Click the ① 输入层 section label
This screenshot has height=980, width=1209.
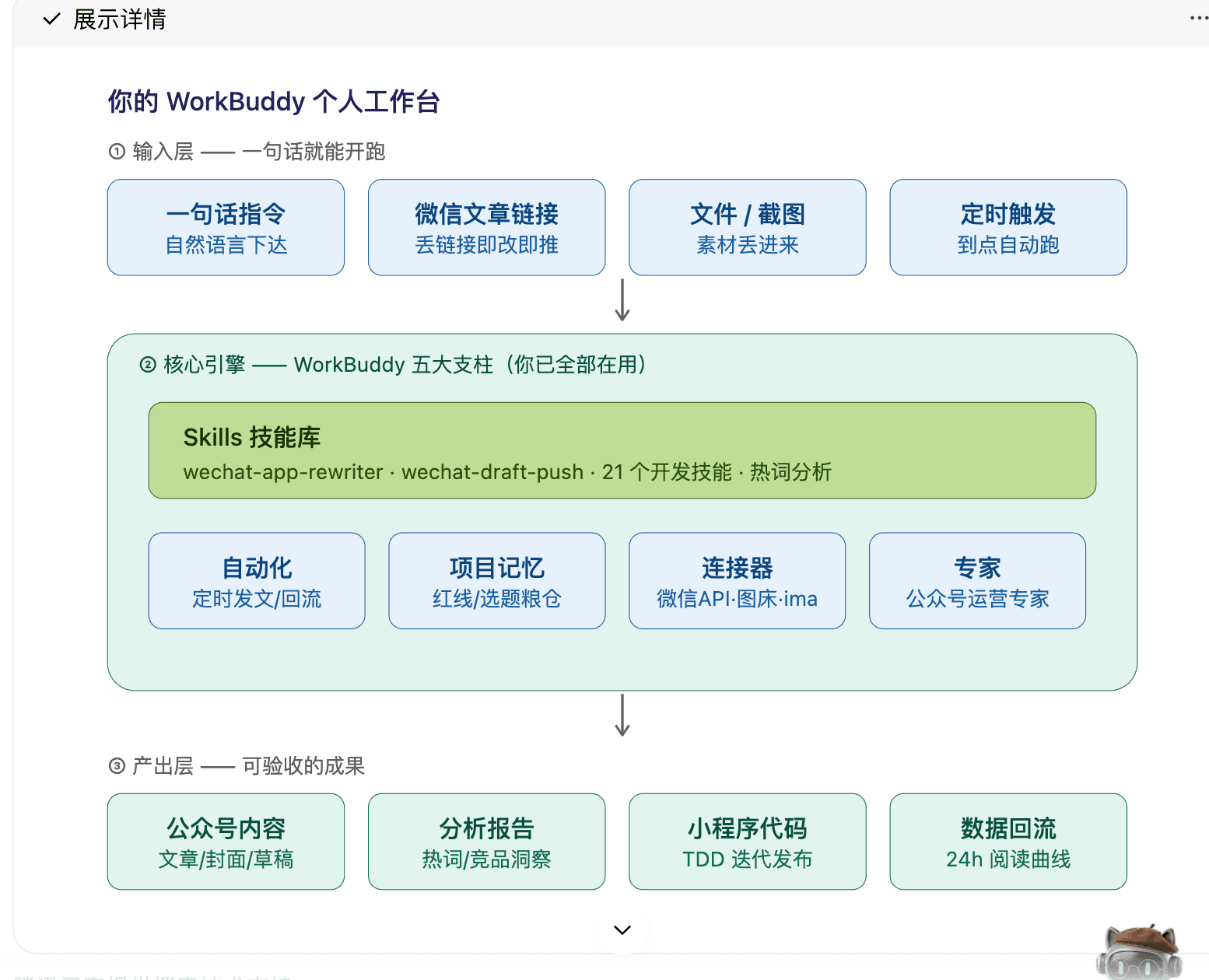(x=247, y=152)
